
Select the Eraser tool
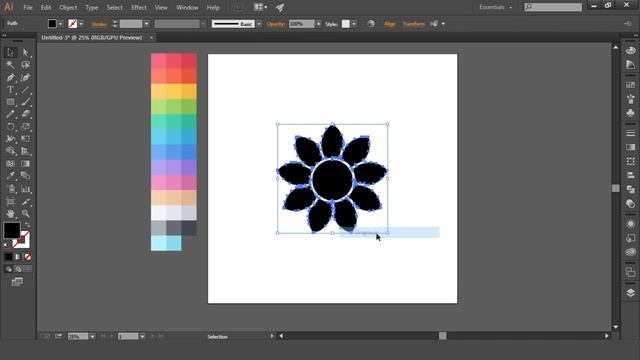point(25,114)
